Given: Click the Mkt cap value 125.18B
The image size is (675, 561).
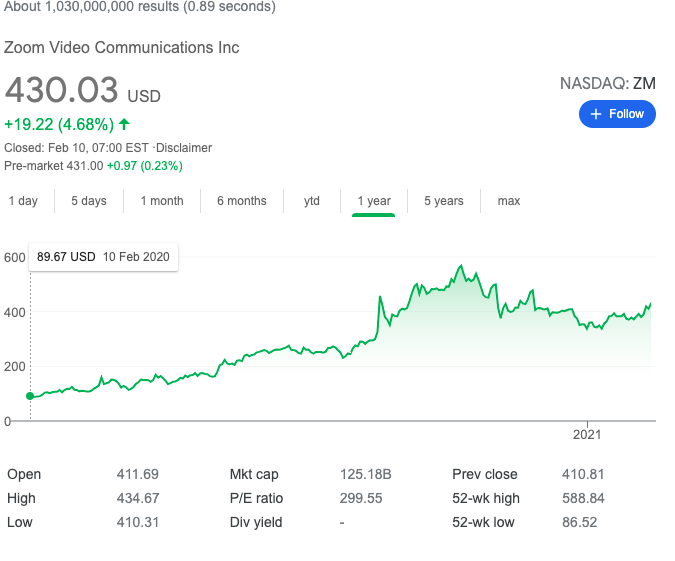Looking at the screenshot, I should coord(365,474).
